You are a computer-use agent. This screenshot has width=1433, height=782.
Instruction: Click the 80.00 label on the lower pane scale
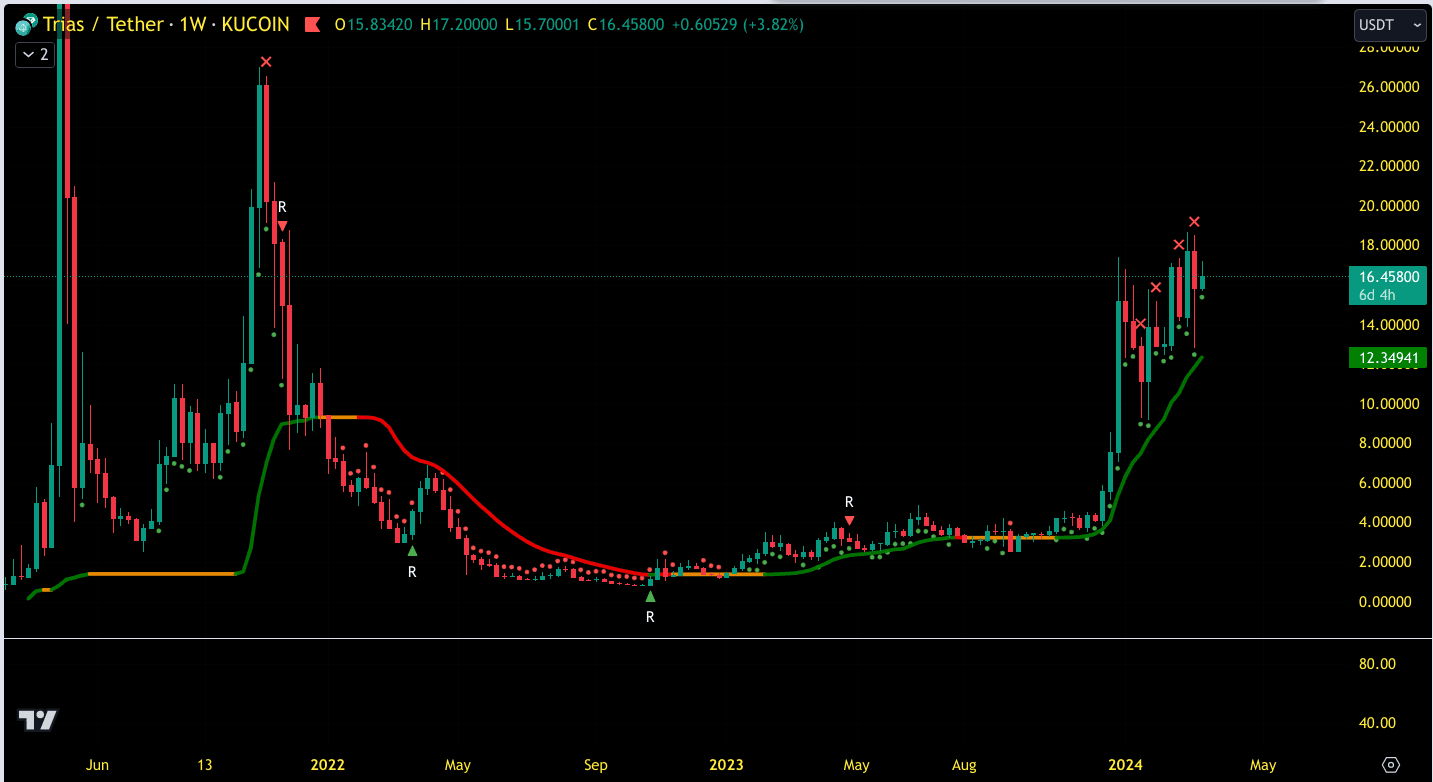(1375, 664)
